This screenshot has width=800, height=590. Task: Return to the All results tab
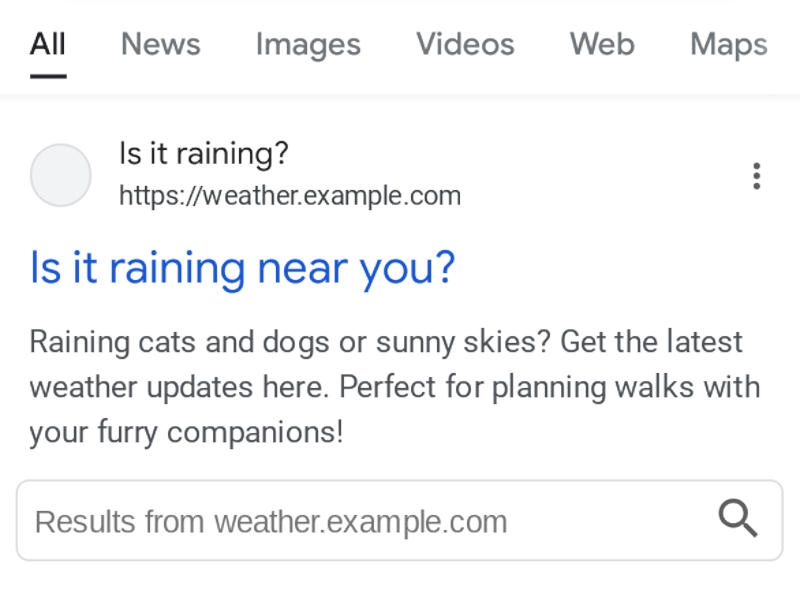47,44
